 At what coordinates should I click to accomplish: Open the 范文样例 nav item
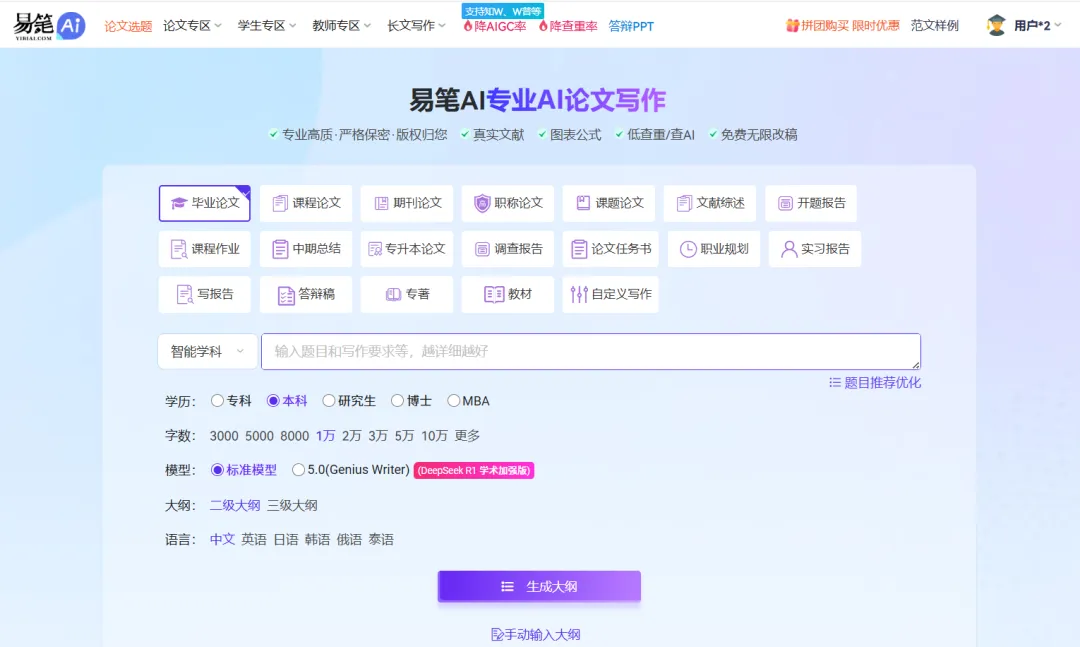935,25
